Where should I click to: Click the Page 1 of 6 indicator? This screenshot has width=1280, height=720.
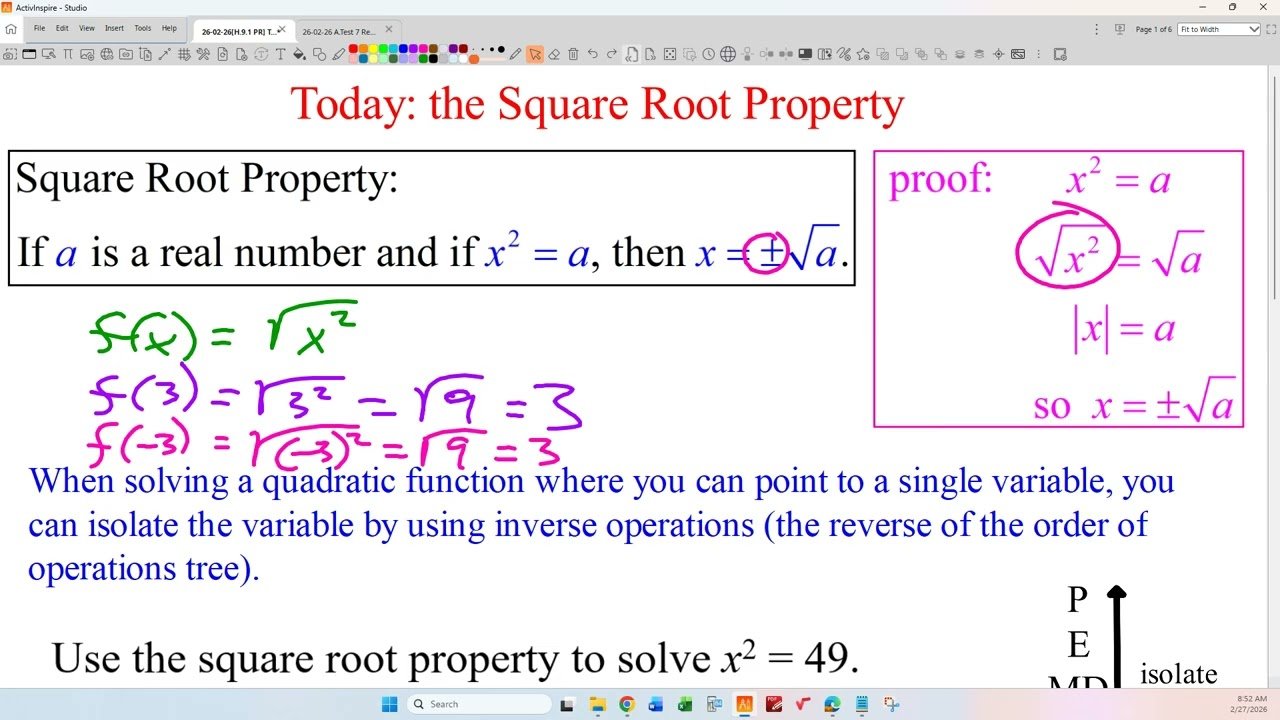[1153, 29]
